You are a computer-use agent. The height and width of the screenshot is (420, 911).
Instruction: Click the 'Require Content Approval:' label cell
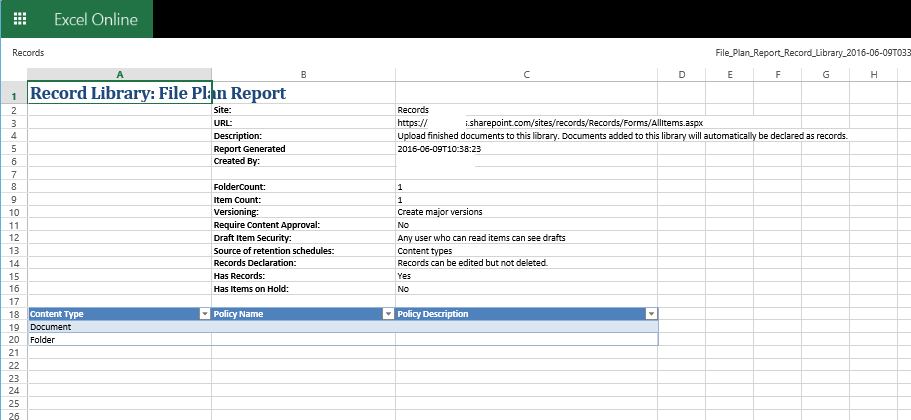(303, 225)
